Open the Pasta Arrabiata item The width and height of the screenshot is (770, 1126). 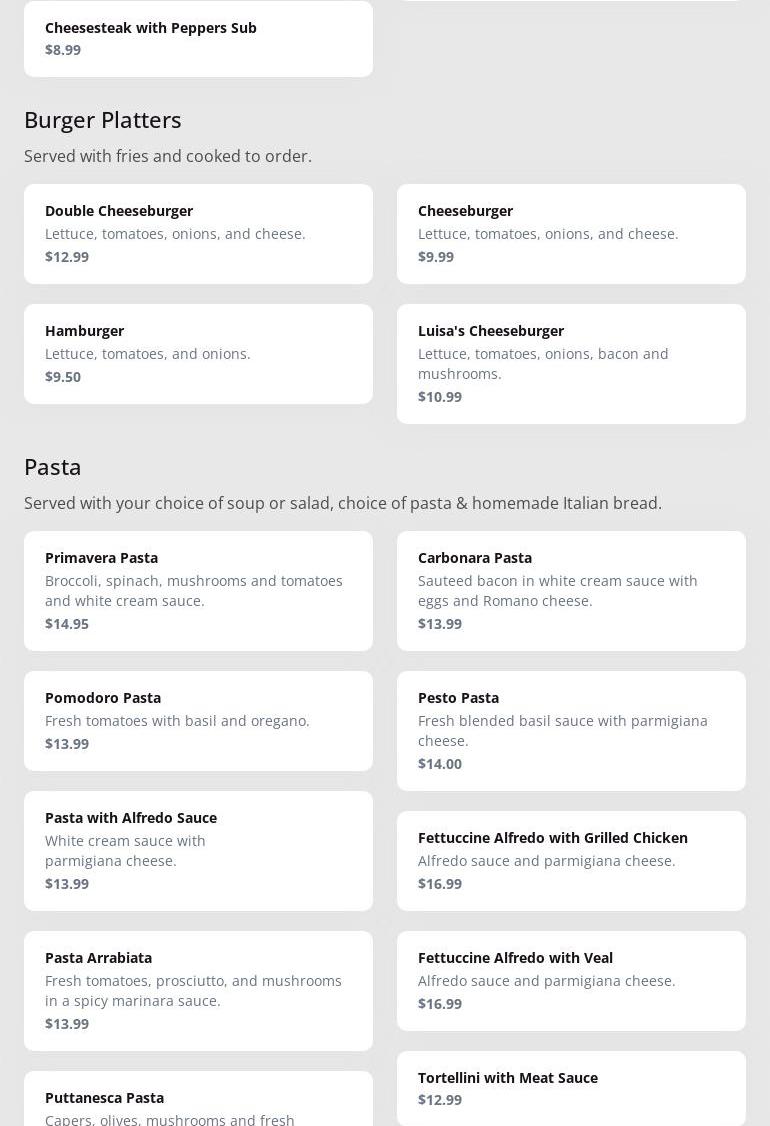198,990
